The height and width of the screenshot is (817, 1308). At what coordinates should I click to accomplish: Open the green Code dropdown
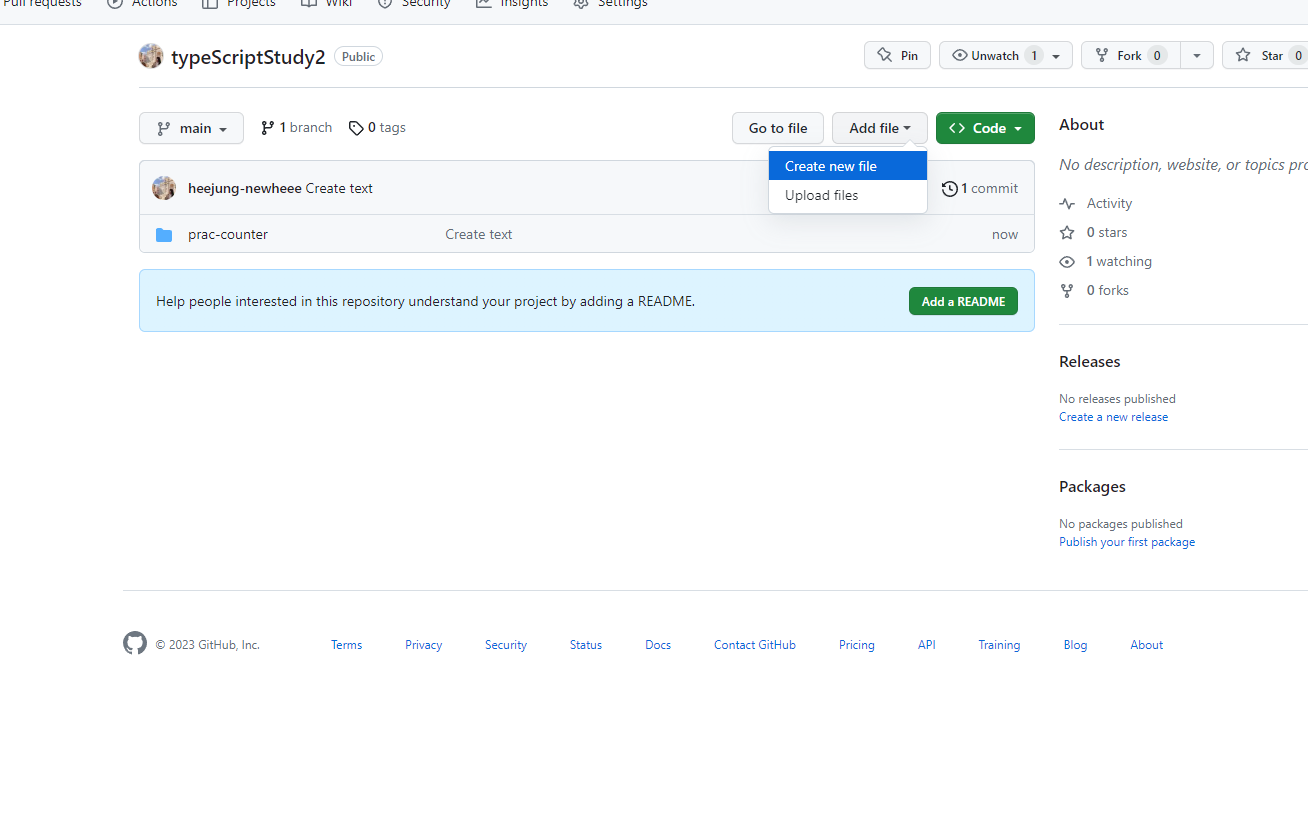[985, 128]
